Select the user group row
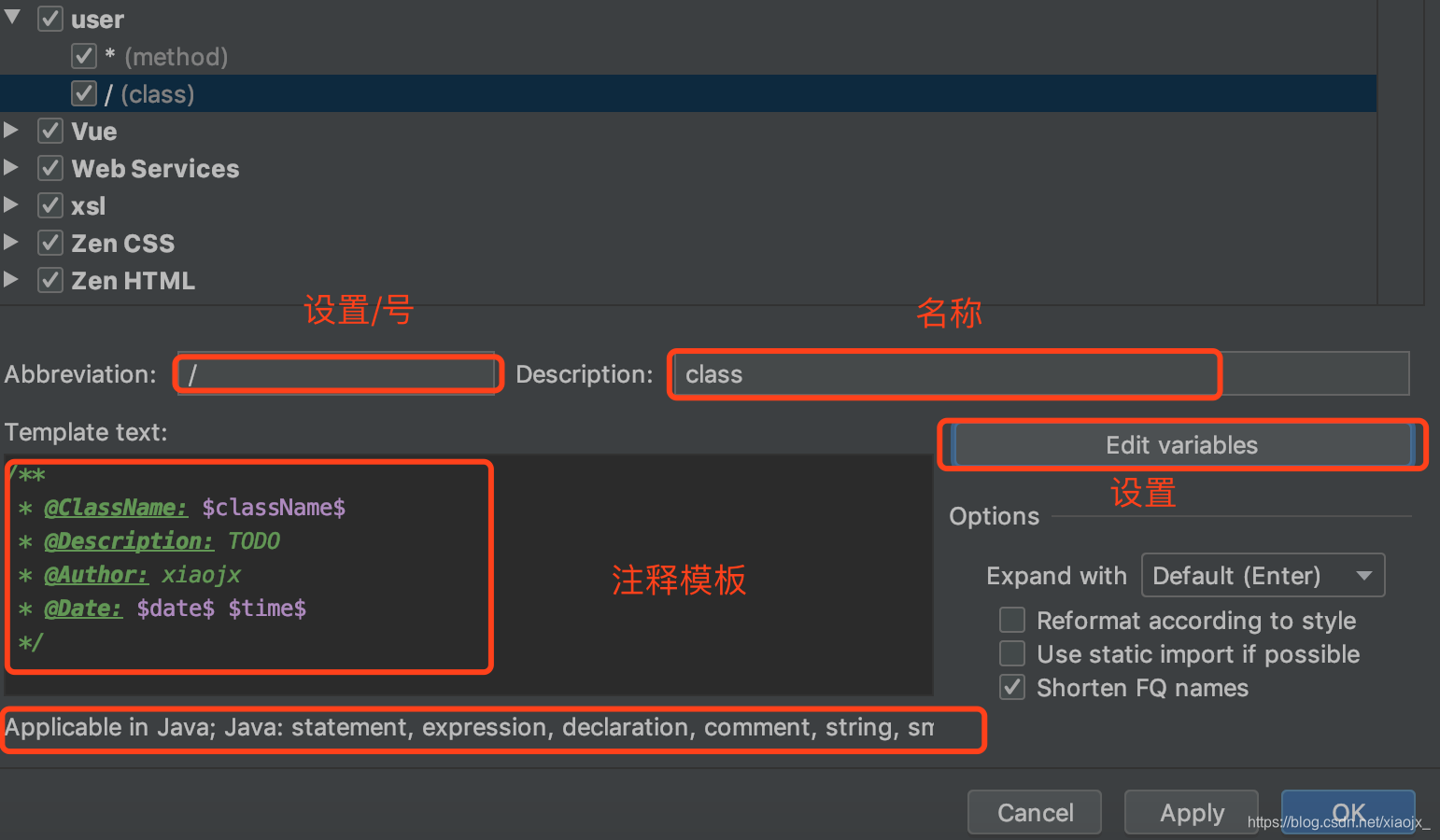 (x=688, y=19)
